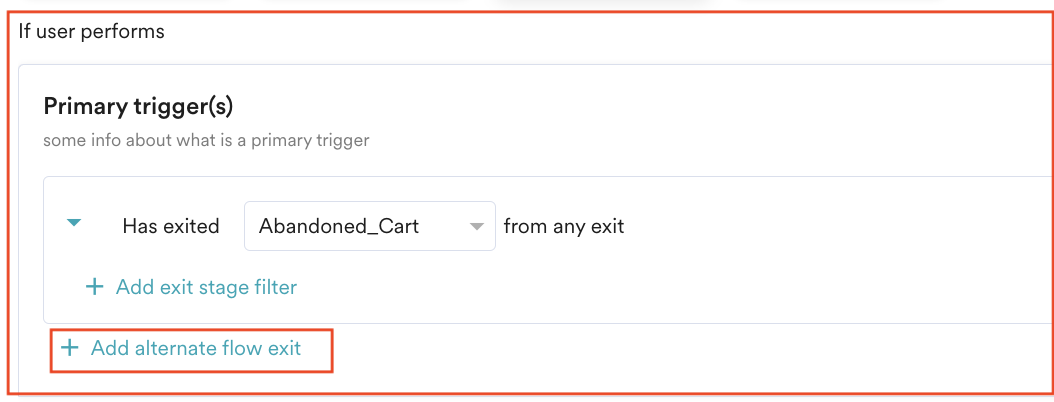This screenshot has height=402, width=1054.
Task: Click the from any exit text
Action: 564,226
